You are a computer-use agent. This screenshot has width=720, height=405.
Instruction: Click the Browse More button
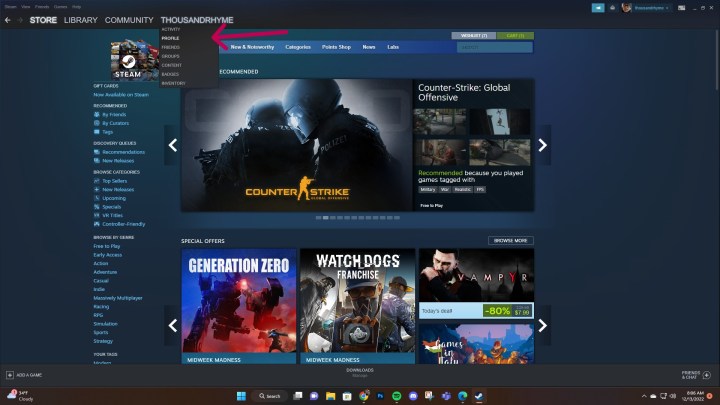coord(511,241)
